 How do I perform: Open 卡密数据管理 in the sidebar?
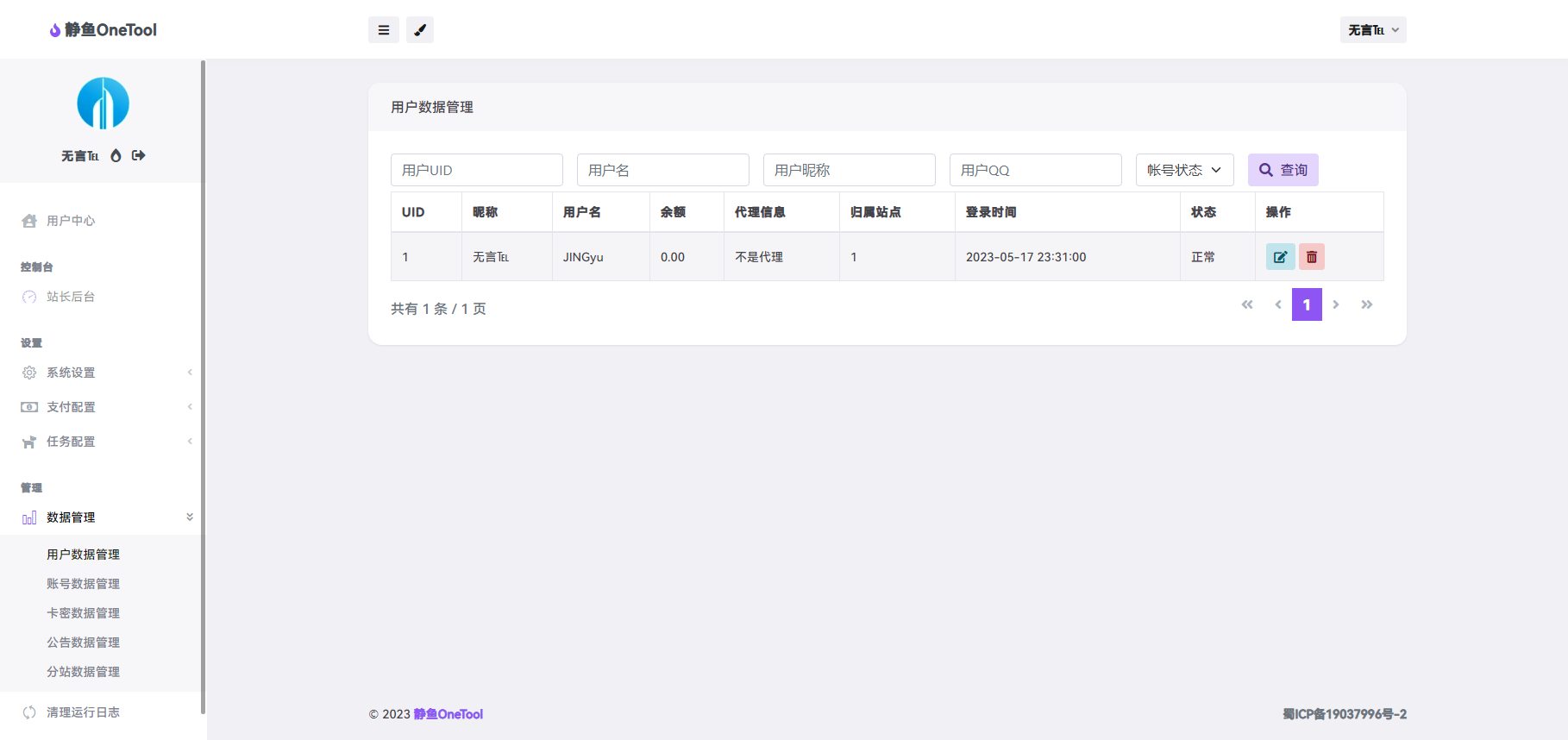point(83,613)
